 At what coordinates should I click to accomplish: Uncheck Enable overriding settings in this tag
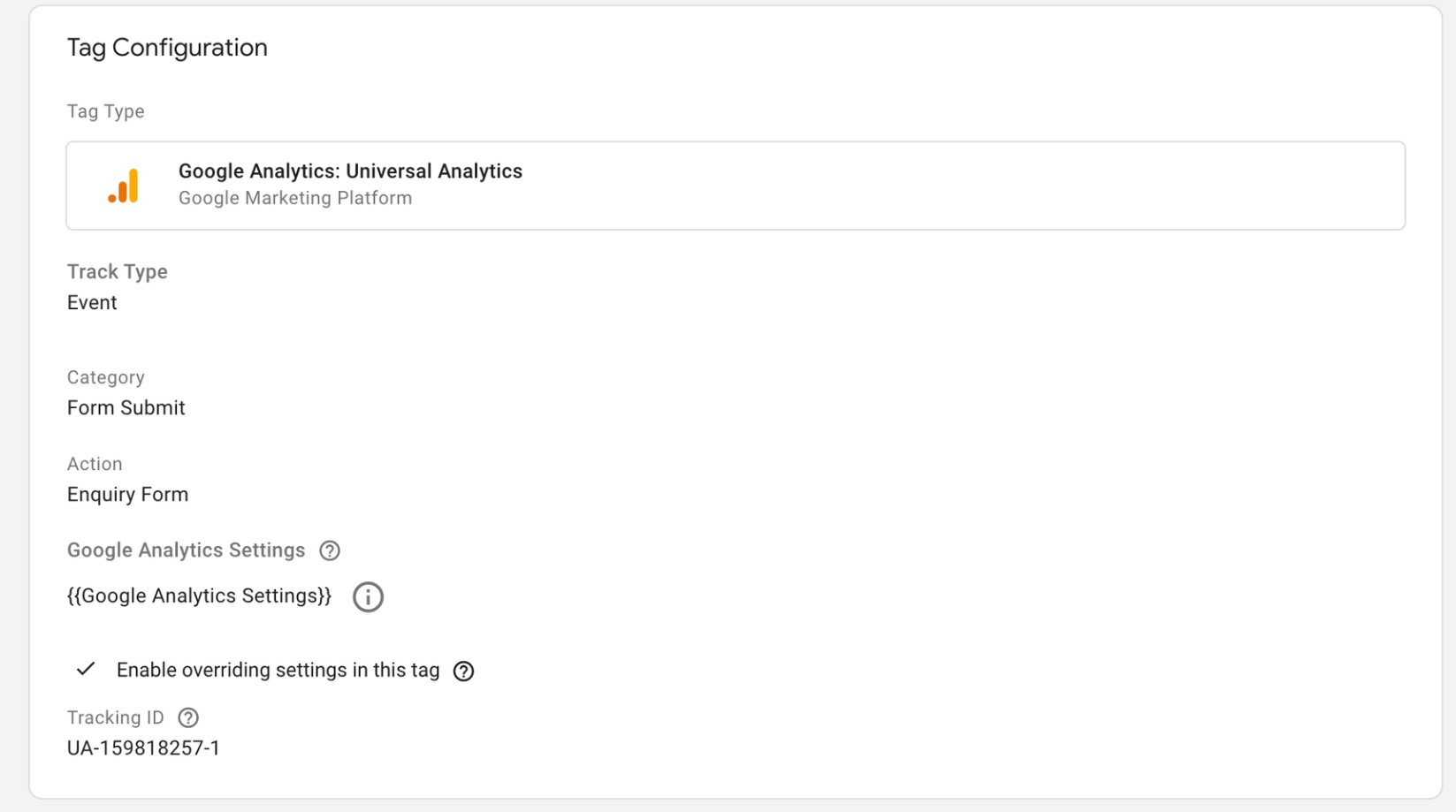pyautogui.click(x=85, y=670)
